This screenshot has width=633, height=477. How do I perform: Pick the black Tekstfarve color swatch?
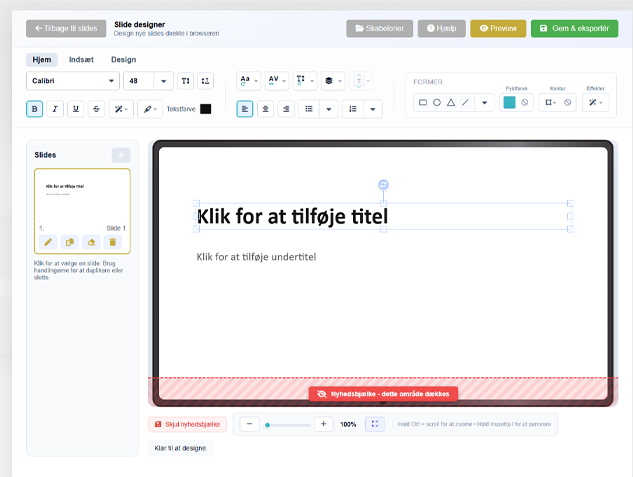click(x=205, y=109)
